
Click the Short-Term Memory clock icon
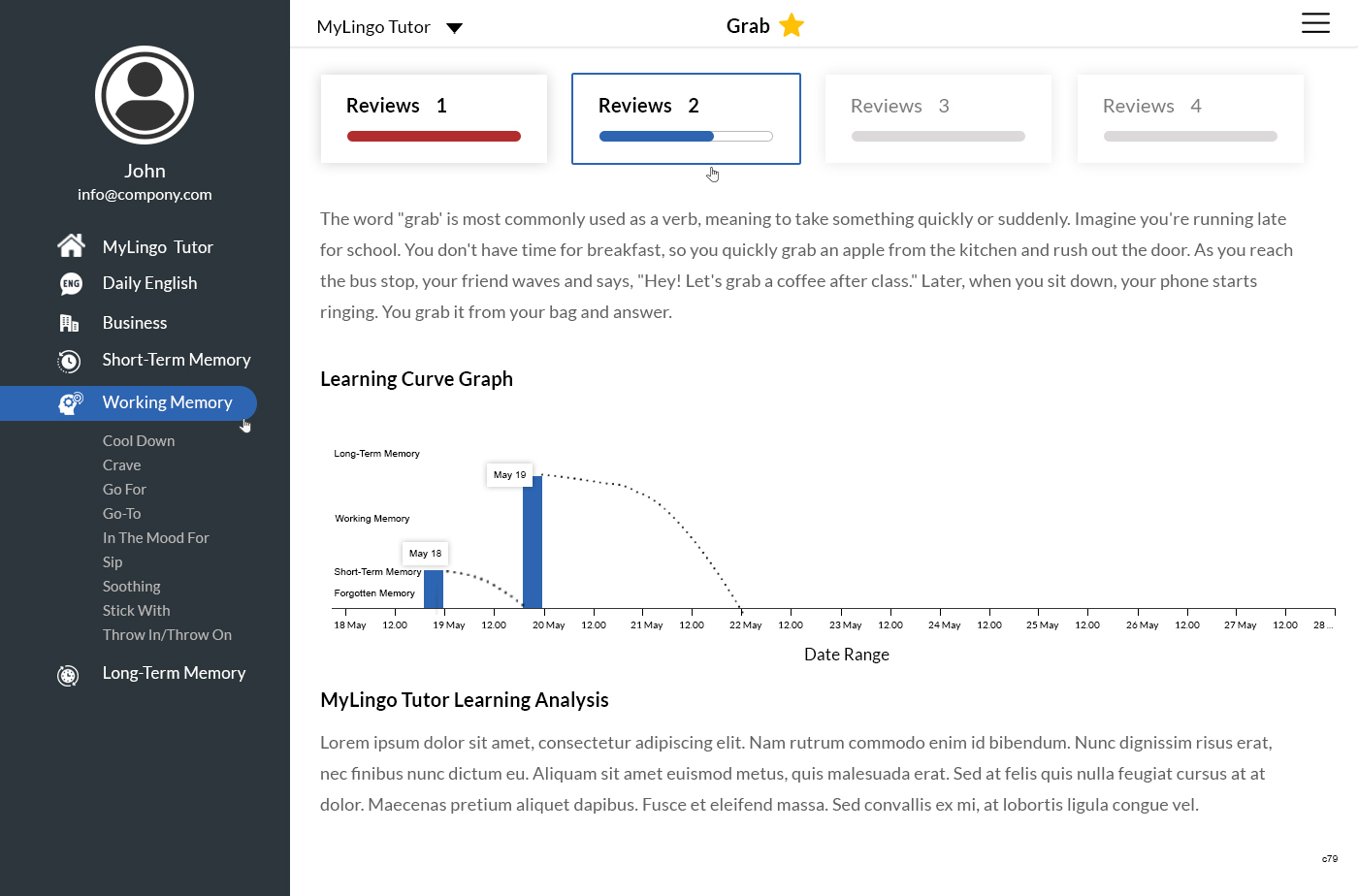[69, 361]
